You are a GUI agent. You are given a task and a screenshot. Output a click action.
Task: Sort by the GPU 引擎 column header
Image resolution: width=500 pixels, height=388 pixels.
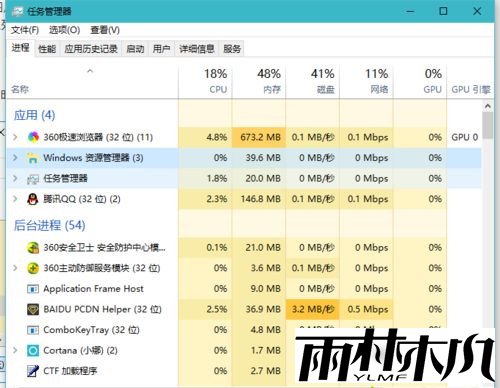(470, 82)
